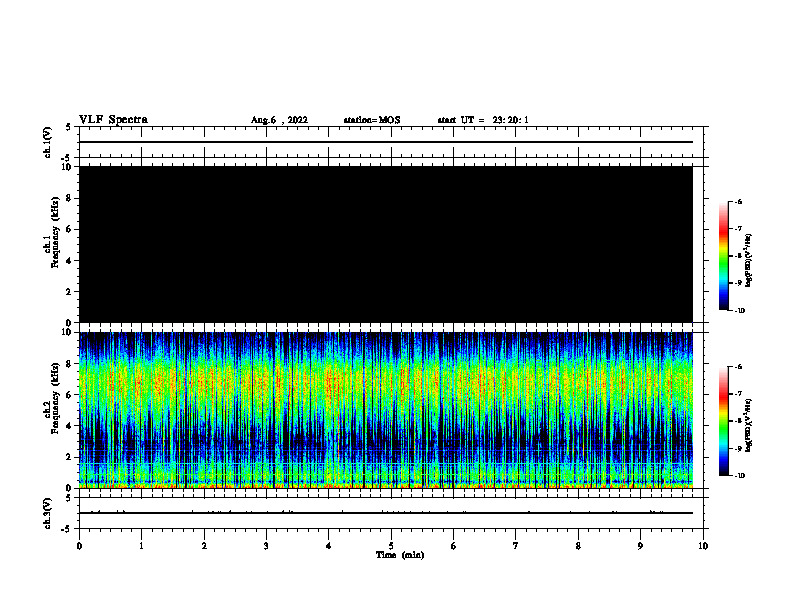Viewport: 792px width, 612px height.
Task: Click the upper ch.1 colorbar scale
Action: tap(724, 256)
